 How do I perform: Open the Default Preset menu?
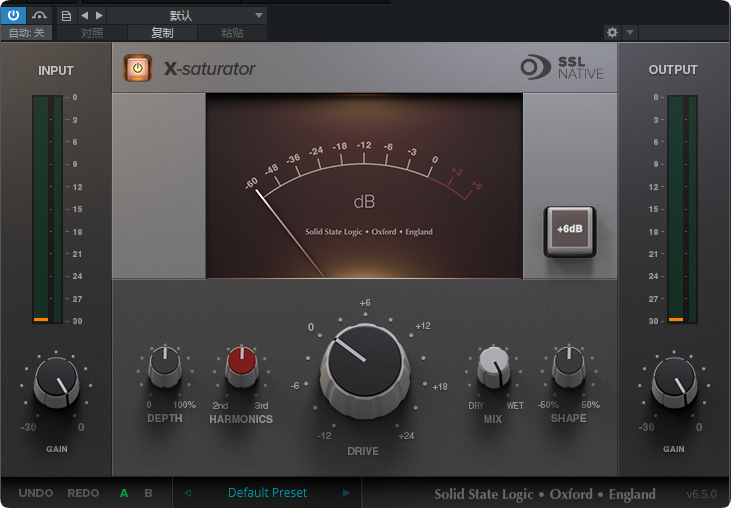pyautogui.click(x=267, y=493)
